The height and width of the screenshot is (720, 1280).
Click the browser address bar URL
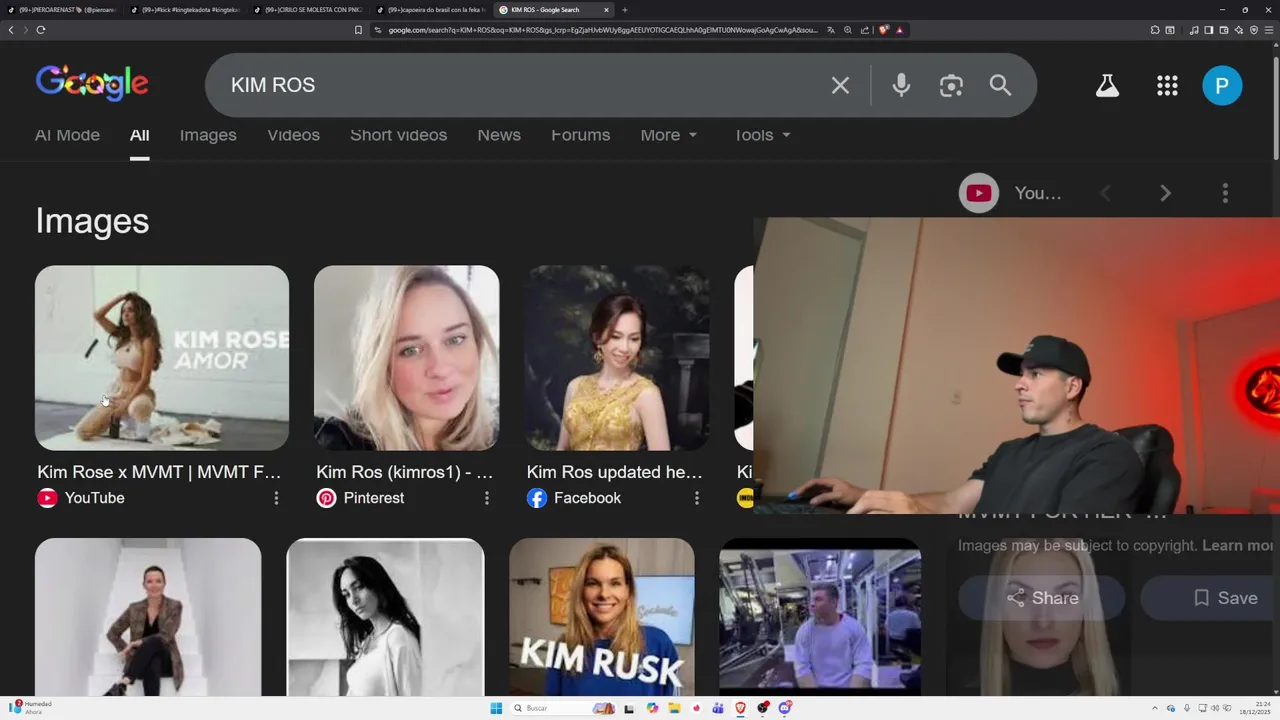point(603,30)
